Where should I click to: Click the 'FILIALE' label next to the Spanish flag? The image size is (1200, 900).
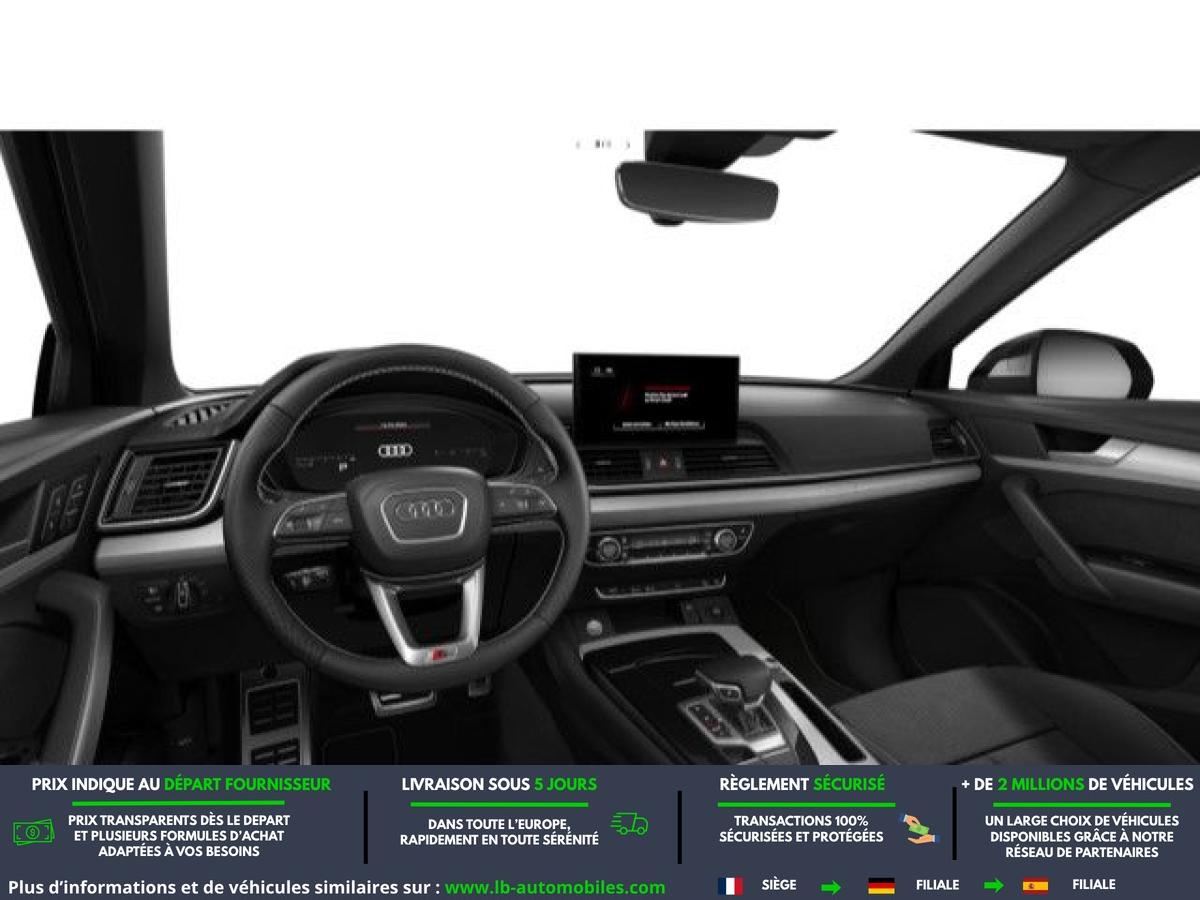(1093, 885)
